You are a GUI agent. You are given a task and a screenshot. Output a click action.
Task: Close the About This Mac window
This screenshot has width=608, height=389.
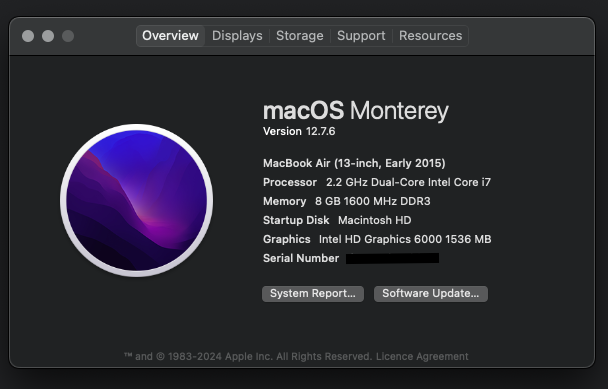tap(28, 36)
